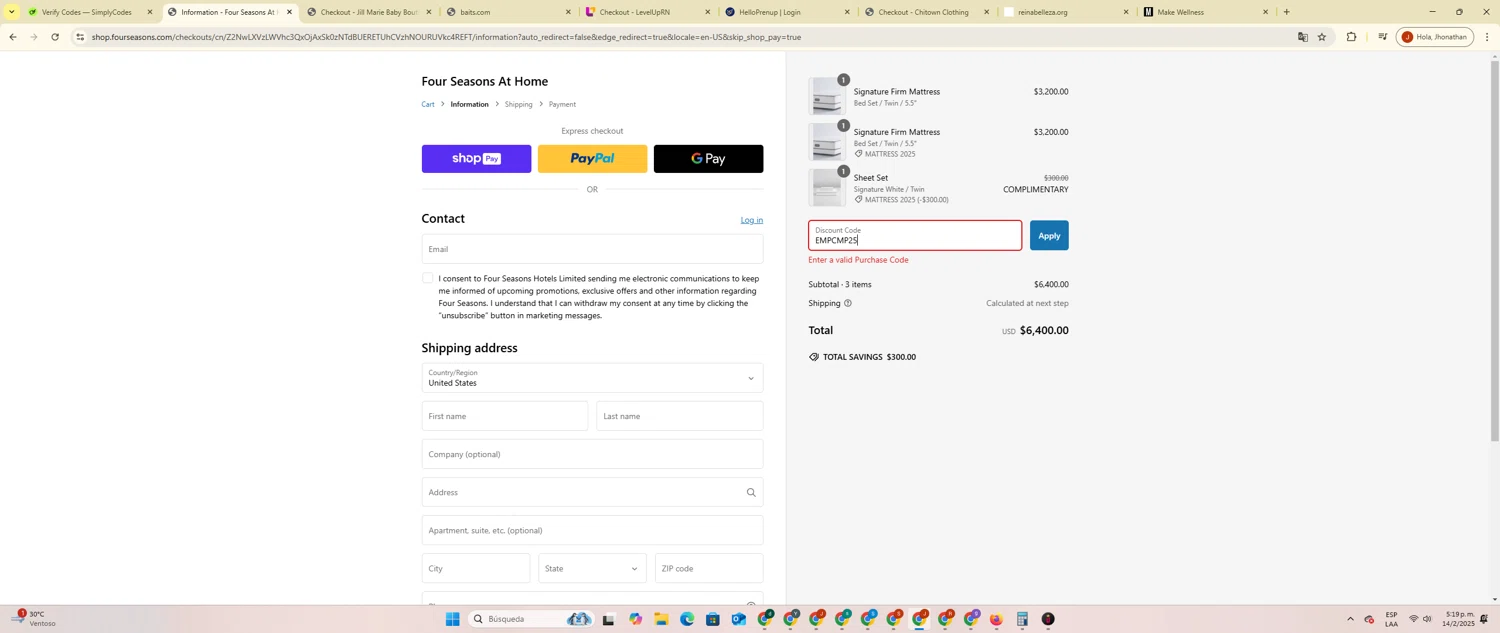Open Calculator from the taskbar
Image resolution: width=1500 pixels, height=633 pixels.
tap(1022, 620)
